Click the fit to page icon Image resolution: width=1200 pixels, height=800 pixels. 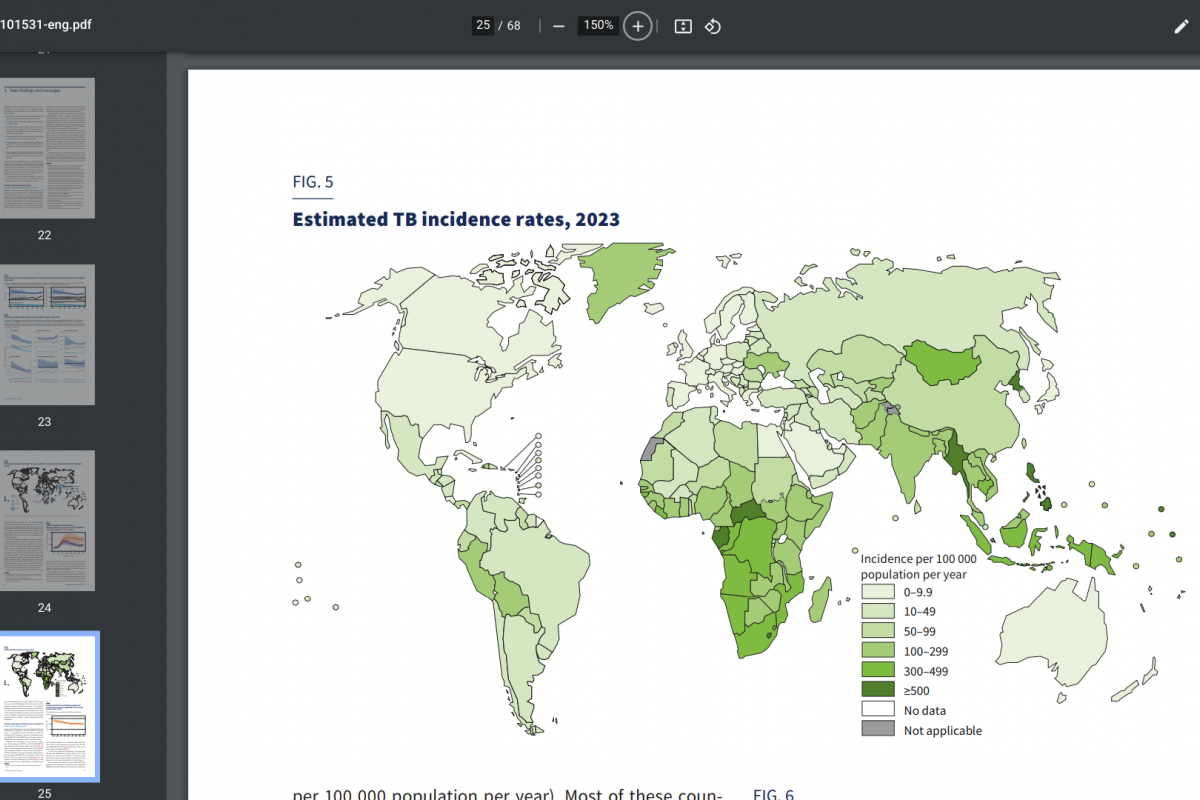683,26
